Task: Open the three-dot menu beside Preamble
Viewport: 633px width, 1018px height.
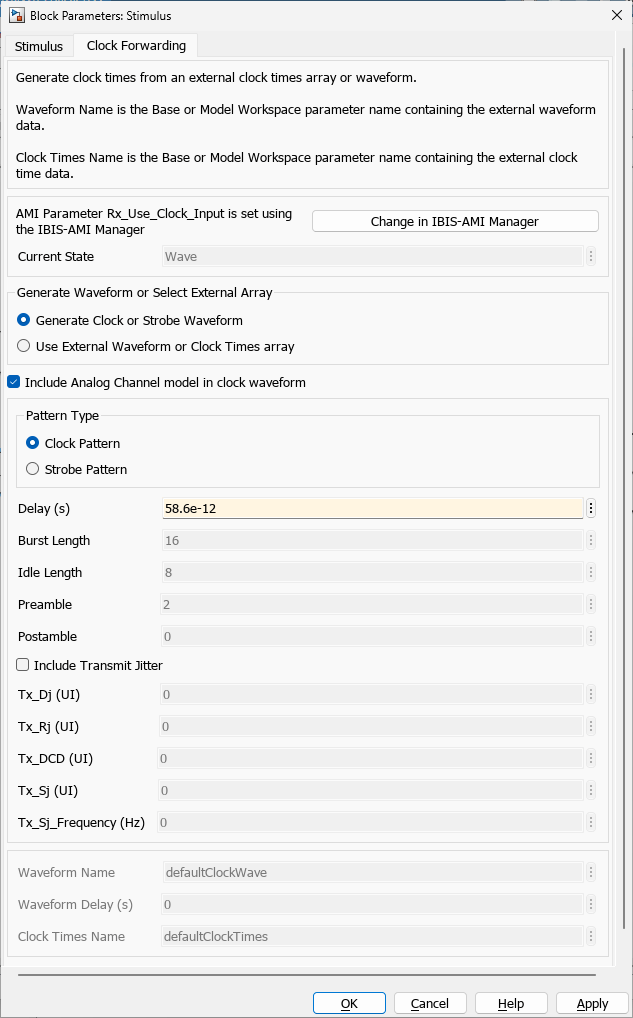Action: tap(591, 604)
